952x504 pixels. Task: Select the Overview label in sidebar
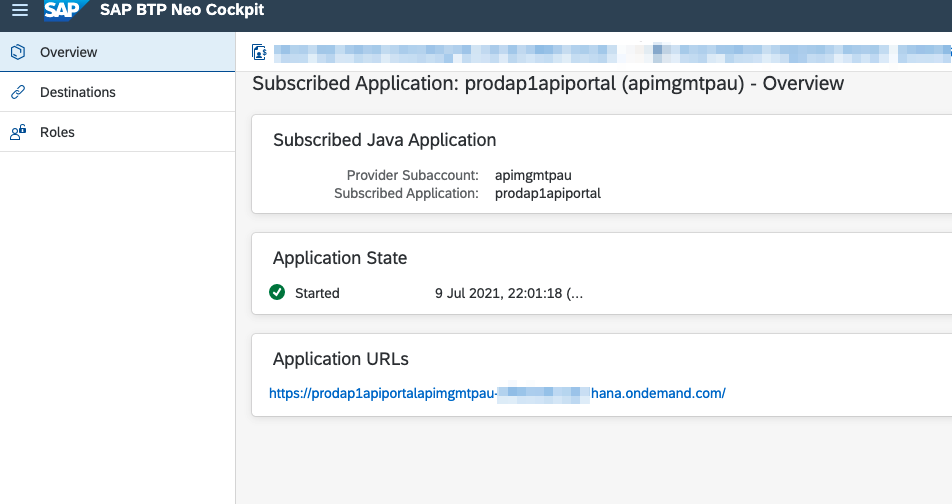(x=68, y=52)
